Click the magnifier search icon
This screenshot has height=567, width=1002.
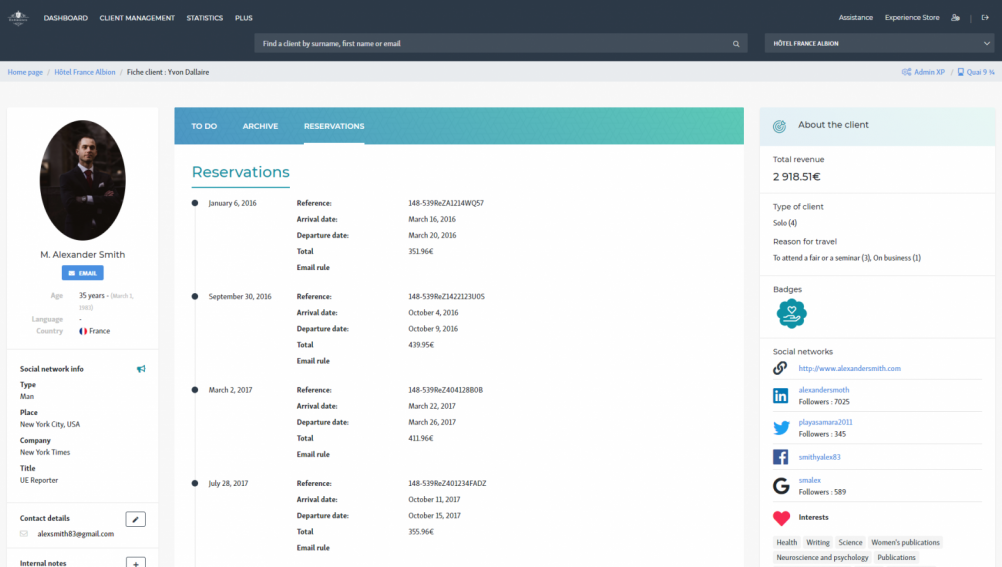point(736,44)
